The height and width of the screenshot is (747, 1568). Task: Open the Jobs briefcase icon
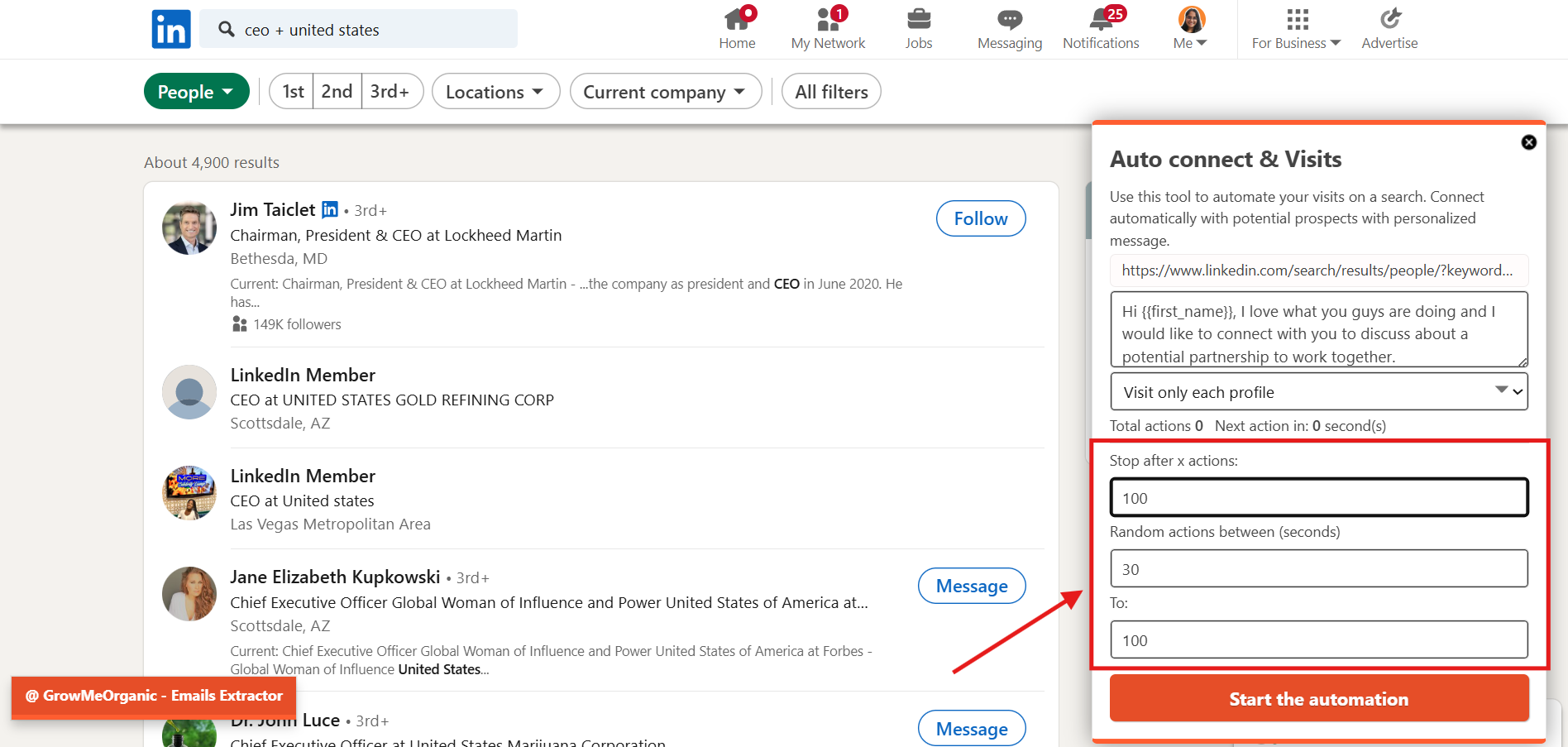919,18
